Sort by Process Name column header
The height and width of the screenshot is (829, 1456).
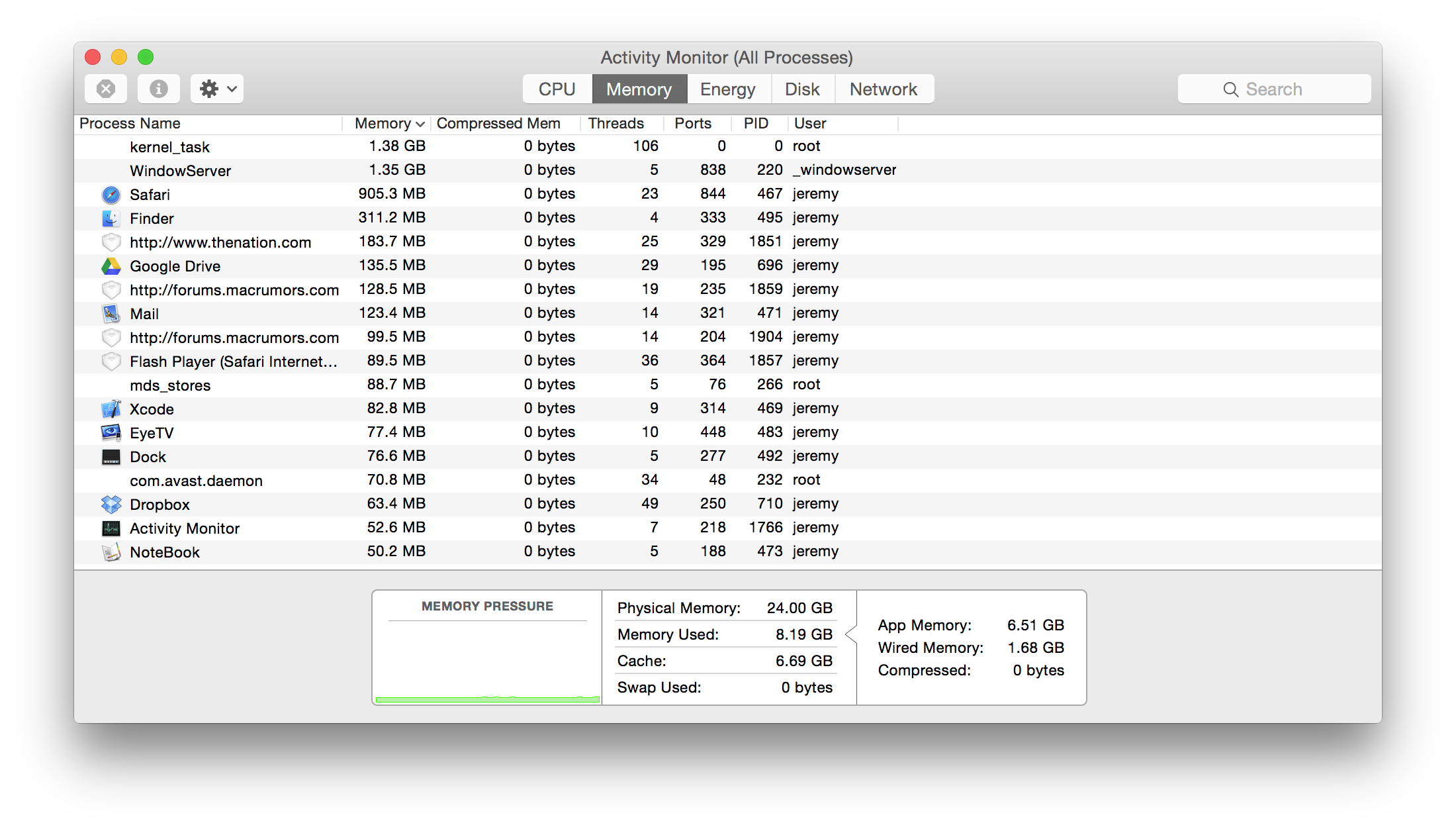pyautogui.click(x=208, y=124)
